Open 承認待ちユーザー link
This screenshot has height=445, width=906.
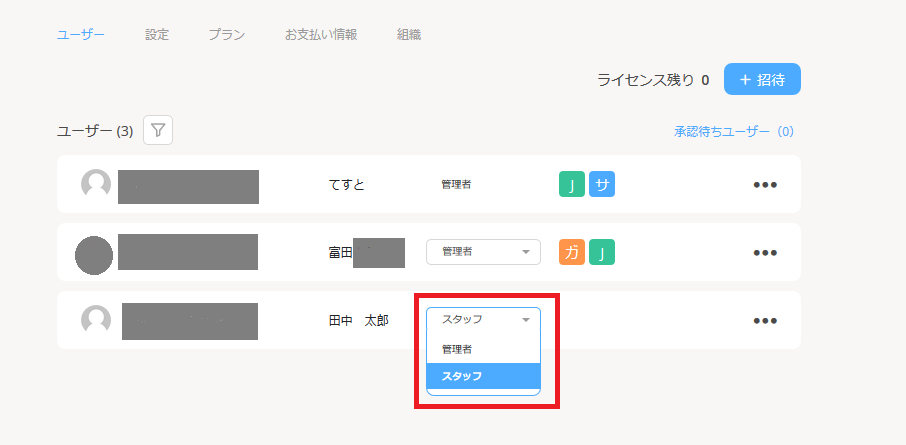[x=733, y=131]
